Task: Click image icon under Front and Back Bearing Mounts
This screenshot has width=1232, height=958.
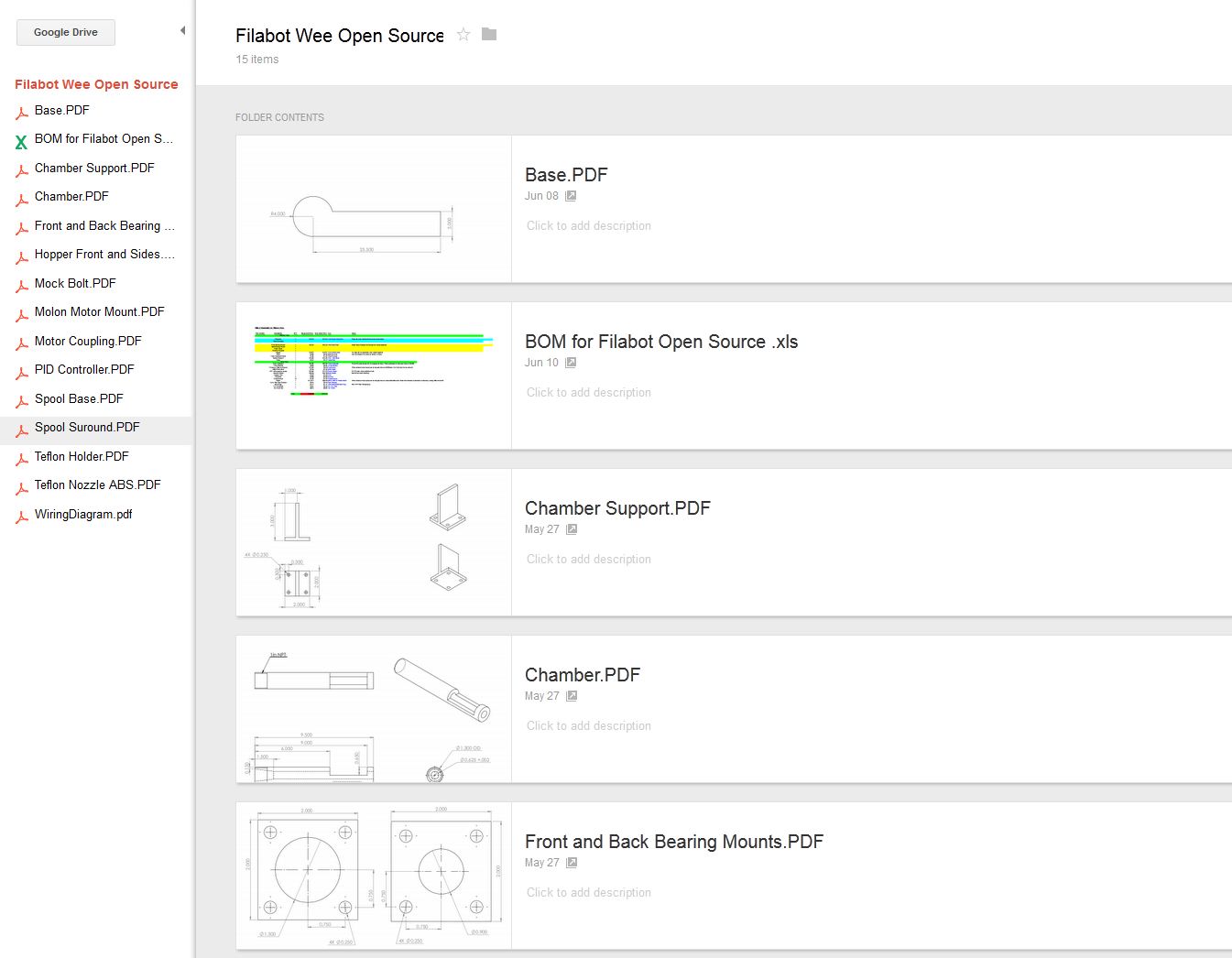Action: (572, 863)
